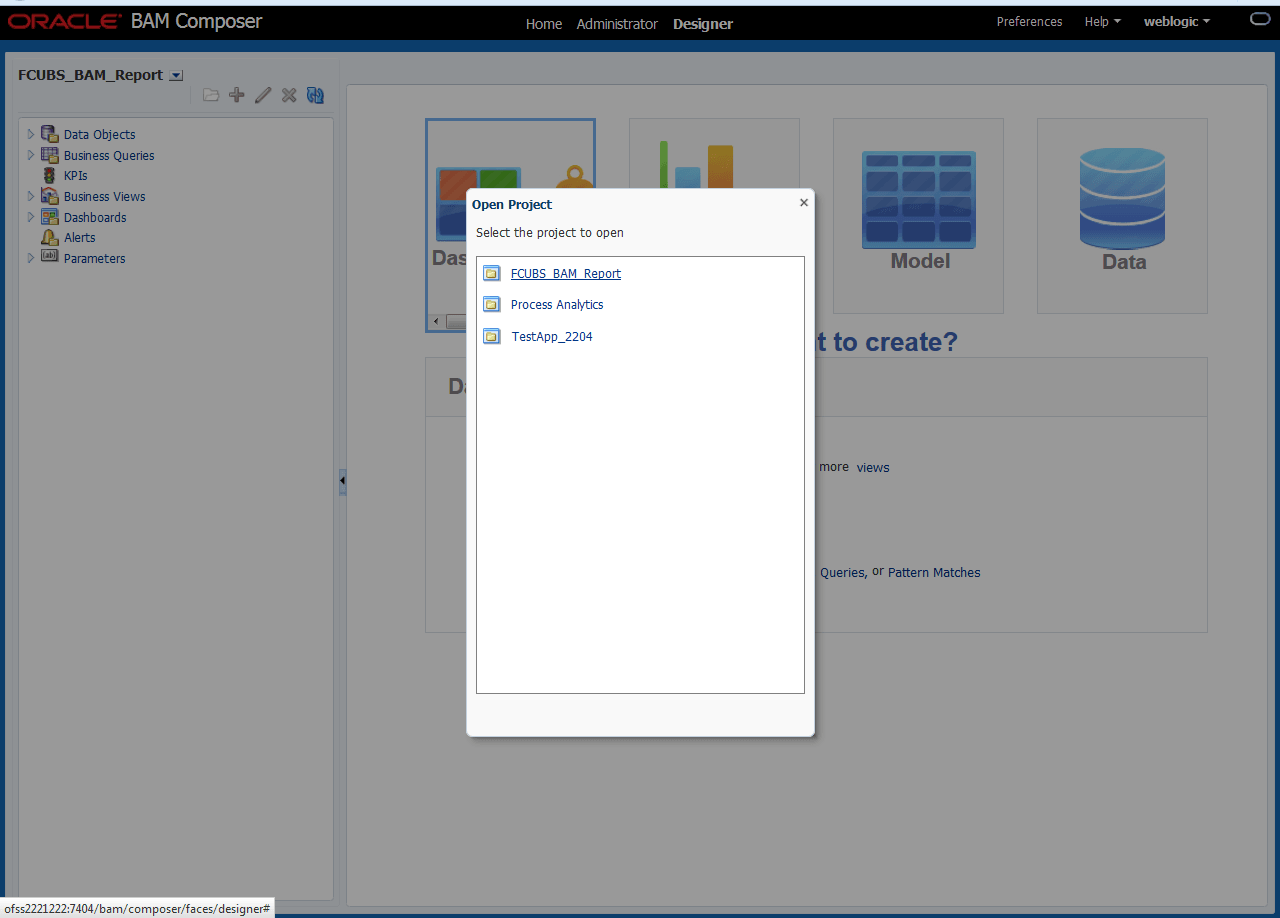Click the FCUBS_BAM_Report project title

[x=90, y=75]
